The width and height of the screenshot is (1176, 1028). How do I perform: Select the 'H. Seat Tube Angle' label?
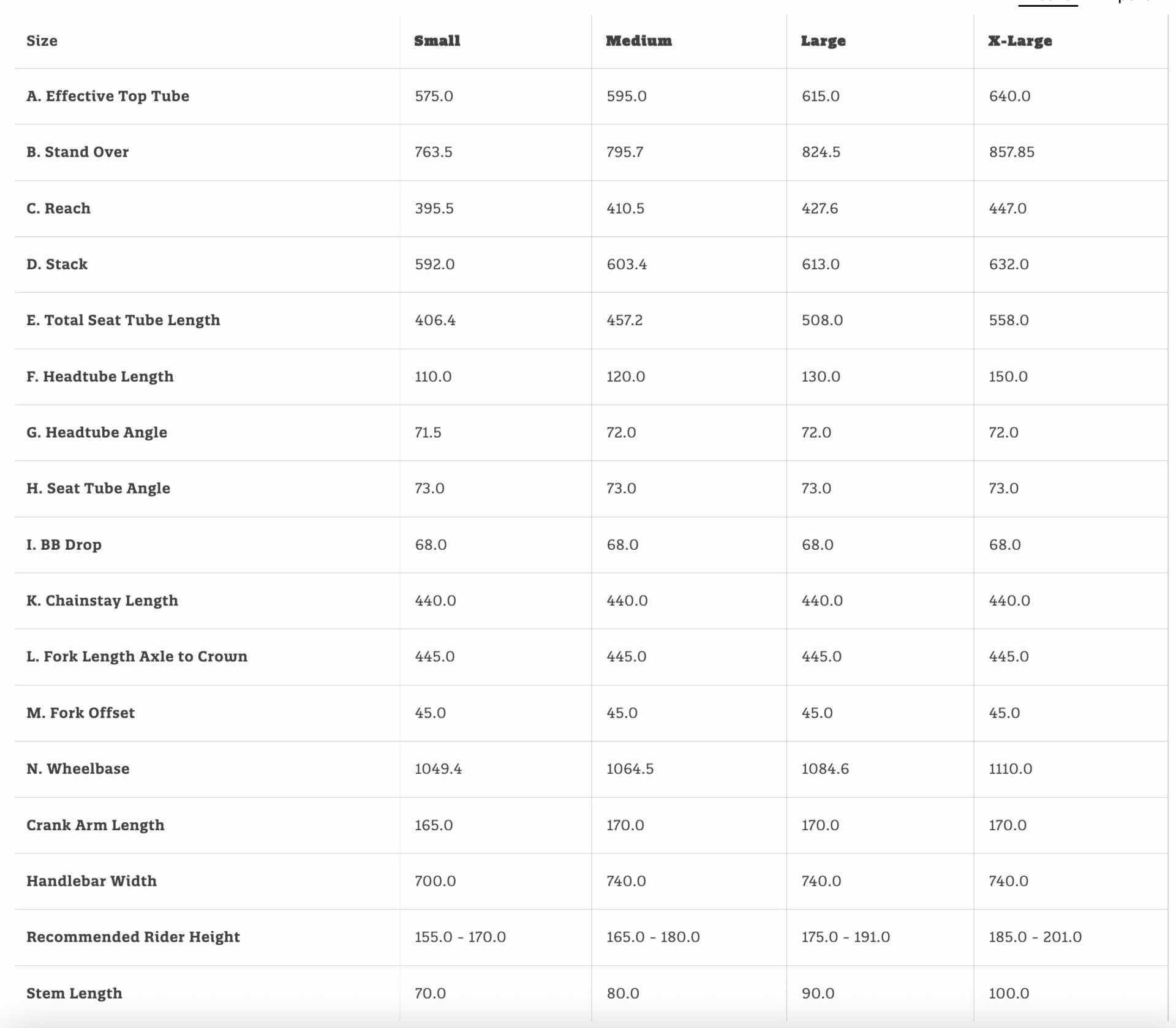[98, 489]
